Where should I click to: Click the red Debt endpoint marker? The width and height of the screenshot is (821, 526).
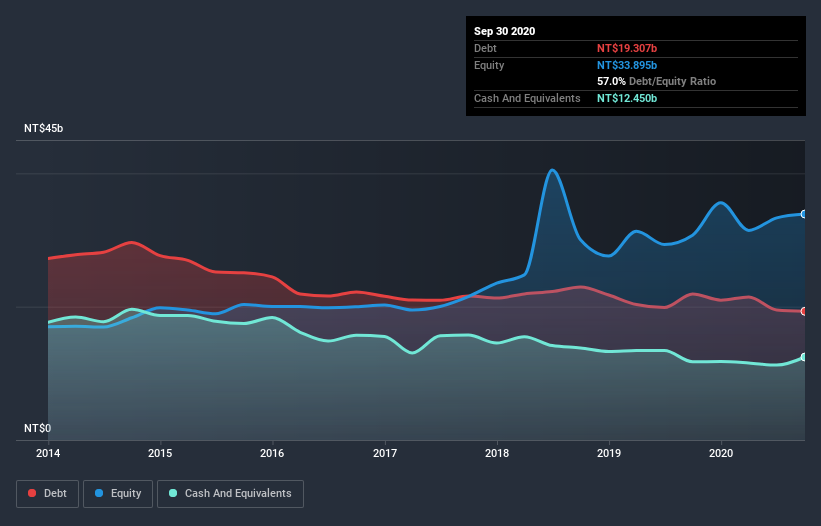804,311
